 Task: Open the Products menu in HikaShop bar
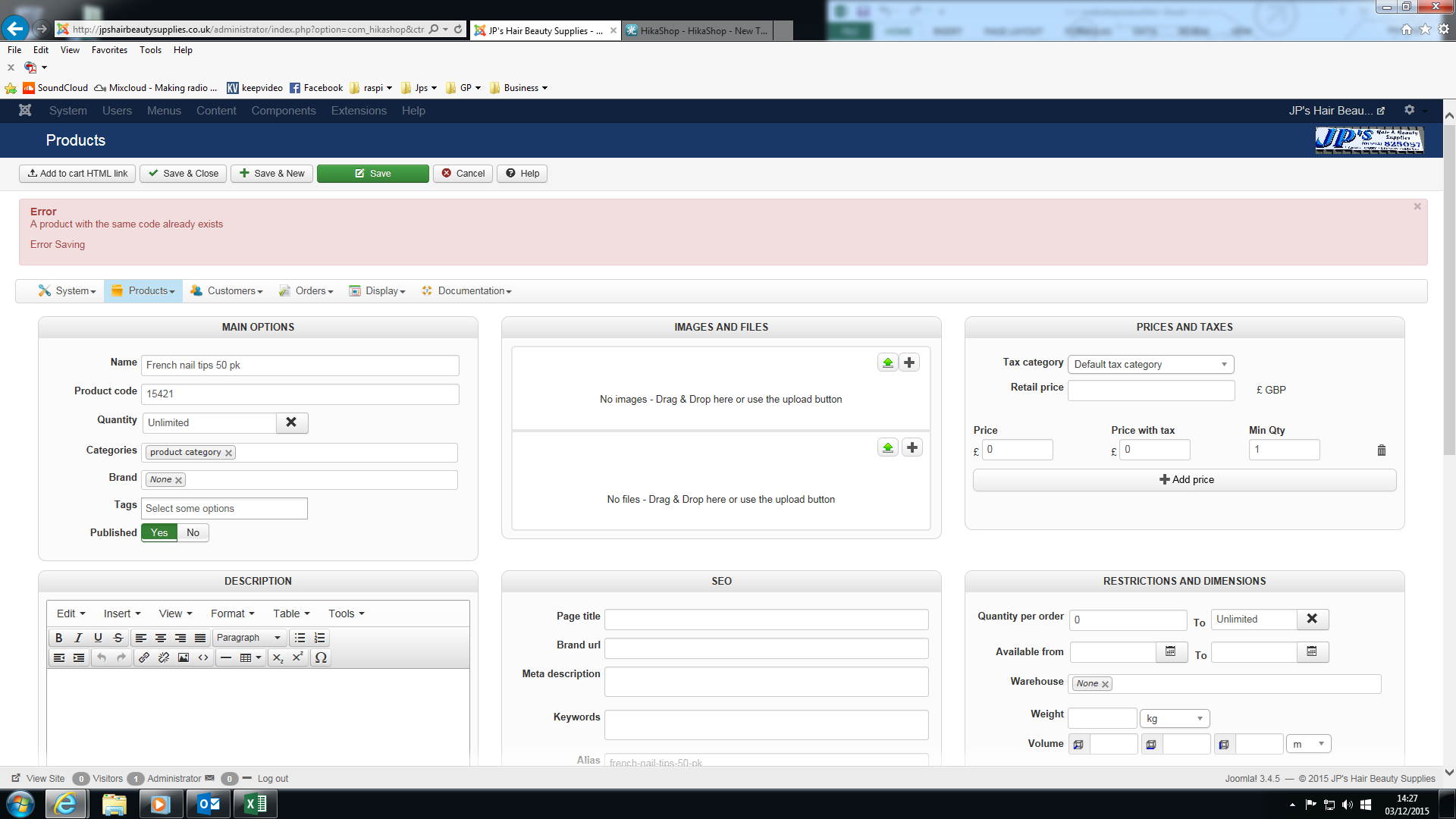143,291
